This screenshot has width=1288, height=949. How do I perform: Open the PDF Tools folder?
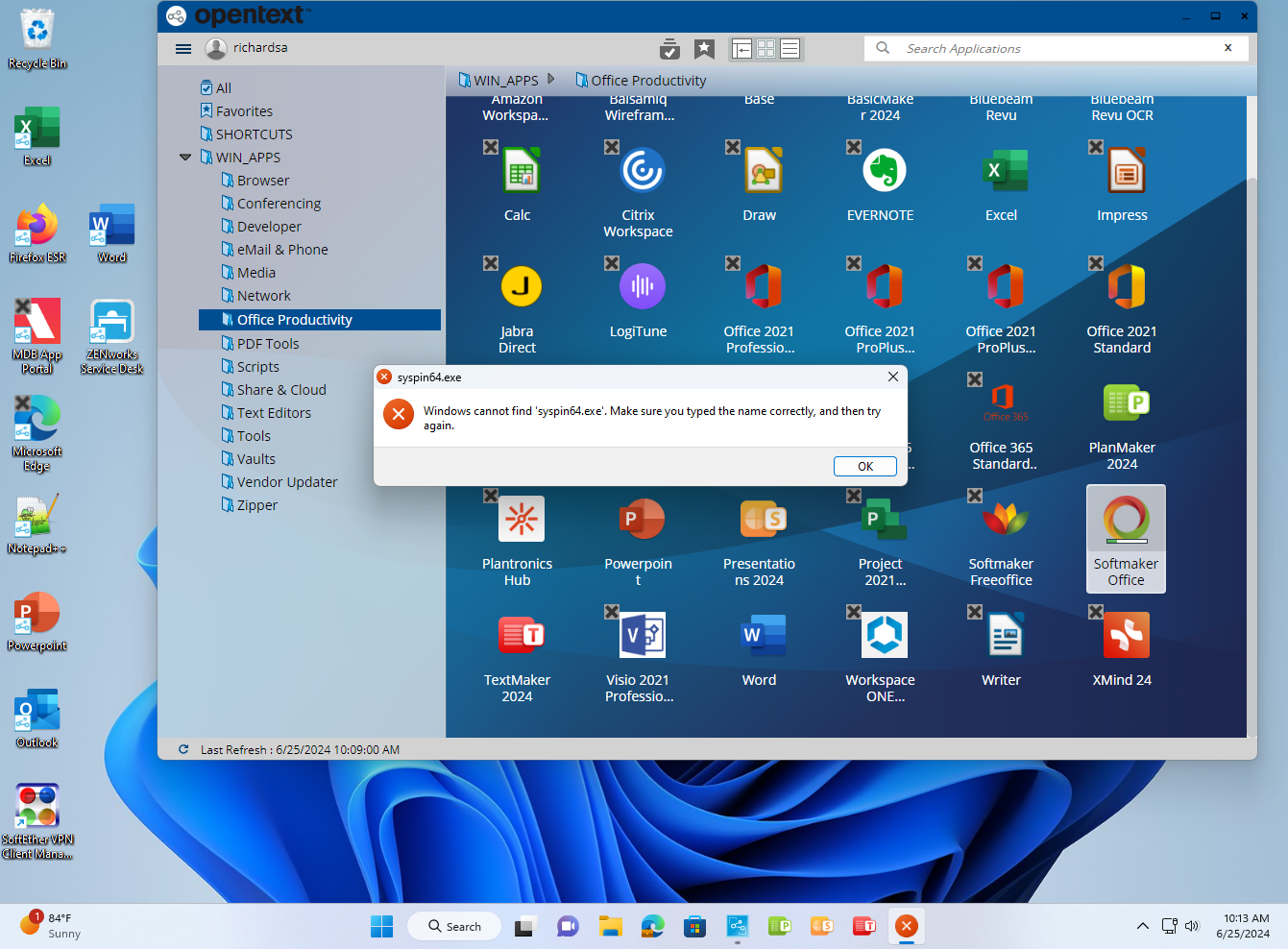260,344
